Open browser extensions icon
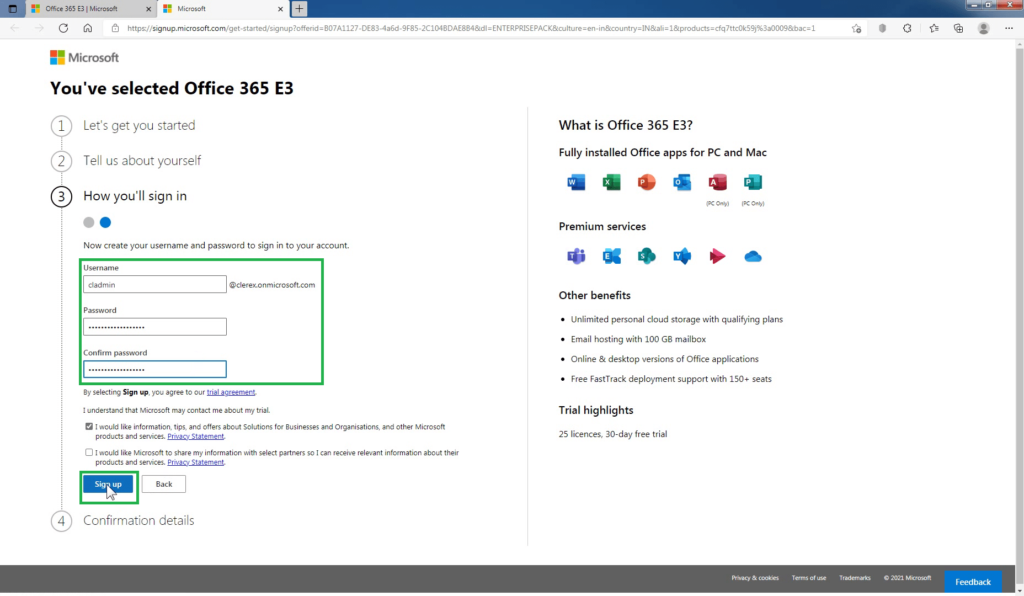The height and width of the screenshot is (596, 1024). point(907,28)
